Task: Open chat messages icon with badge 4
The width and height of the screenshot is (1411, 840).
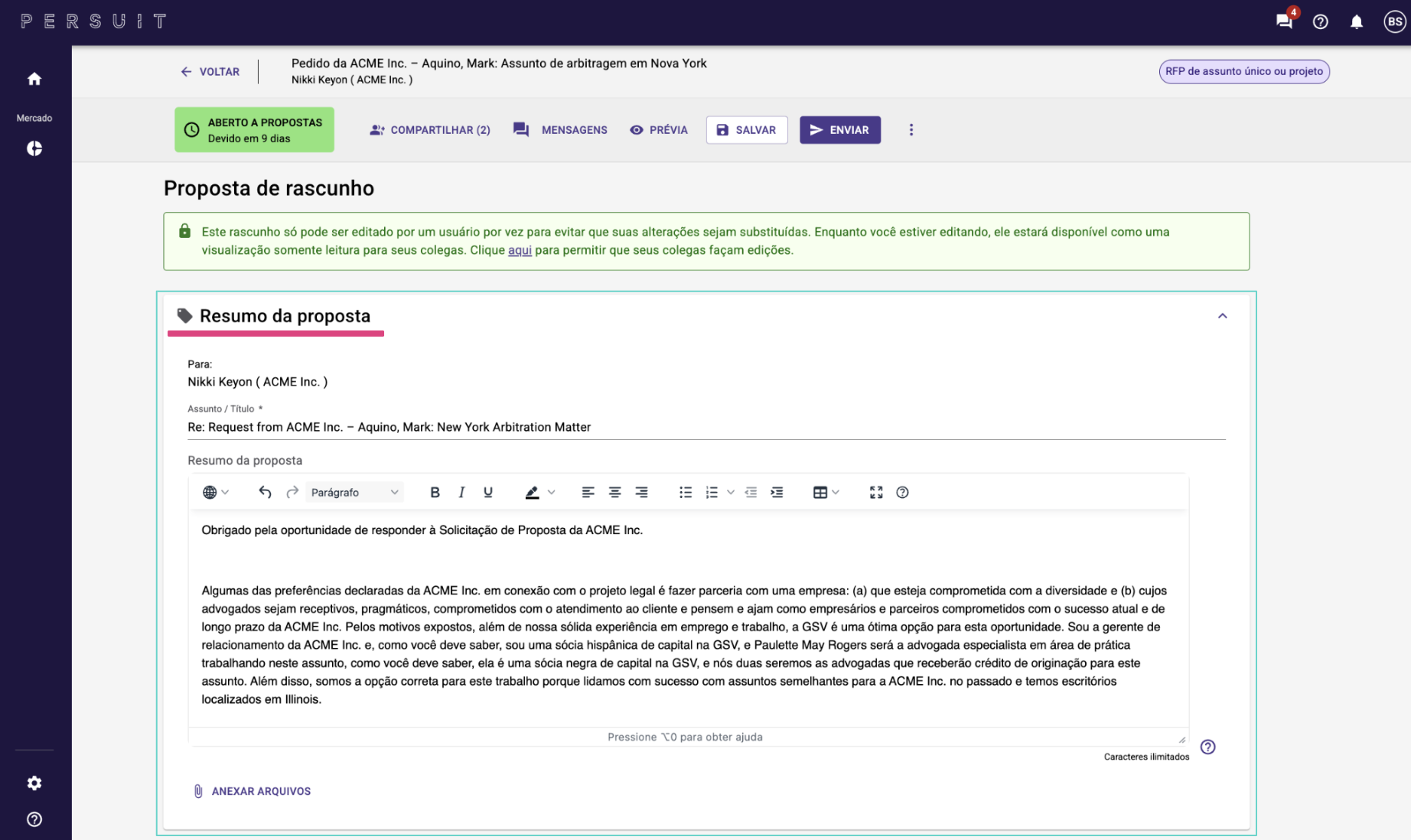Action: (x=1285, y=21)
